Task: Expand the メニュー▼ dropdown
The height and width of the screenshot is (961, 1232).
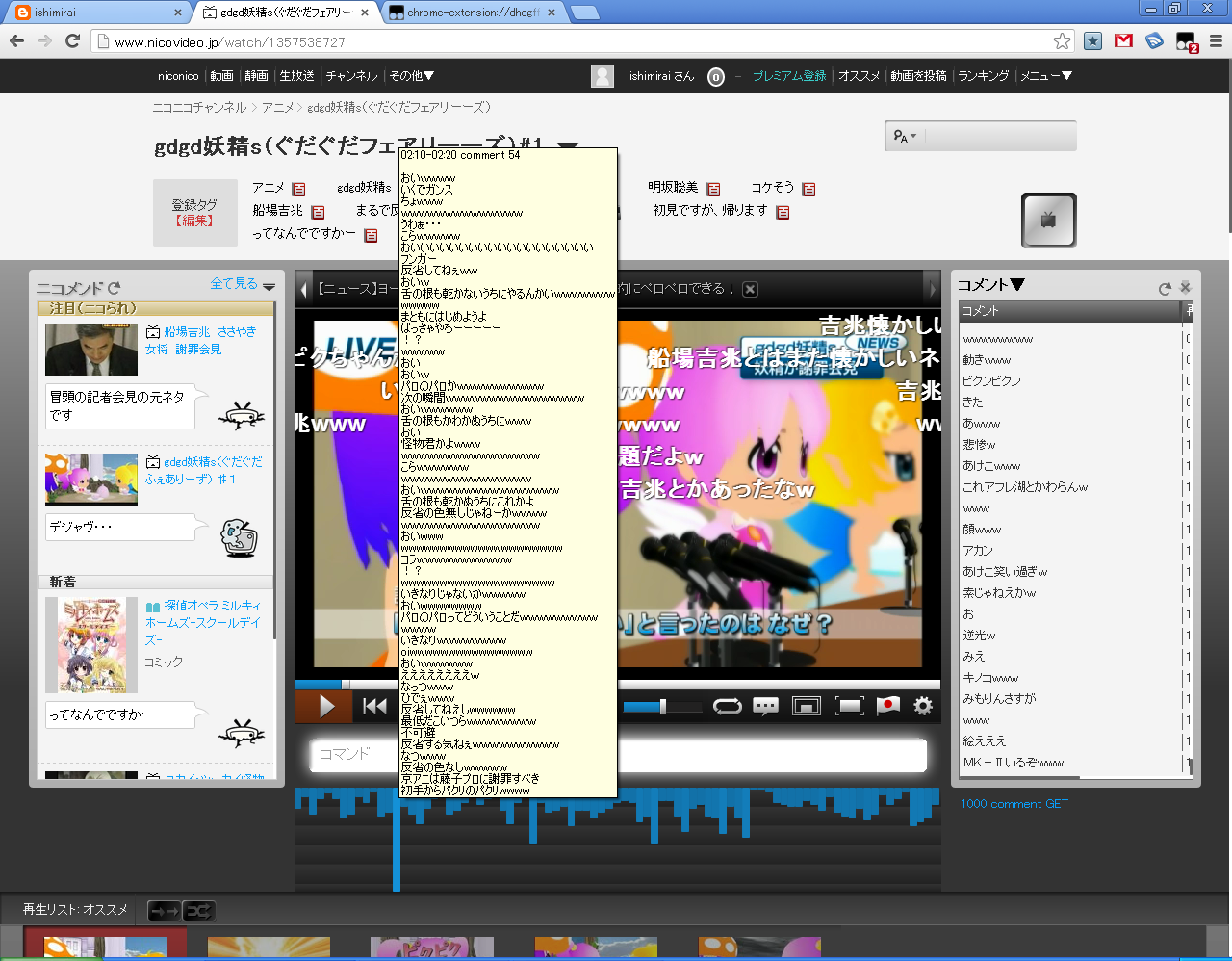Action: (1046, 76)
